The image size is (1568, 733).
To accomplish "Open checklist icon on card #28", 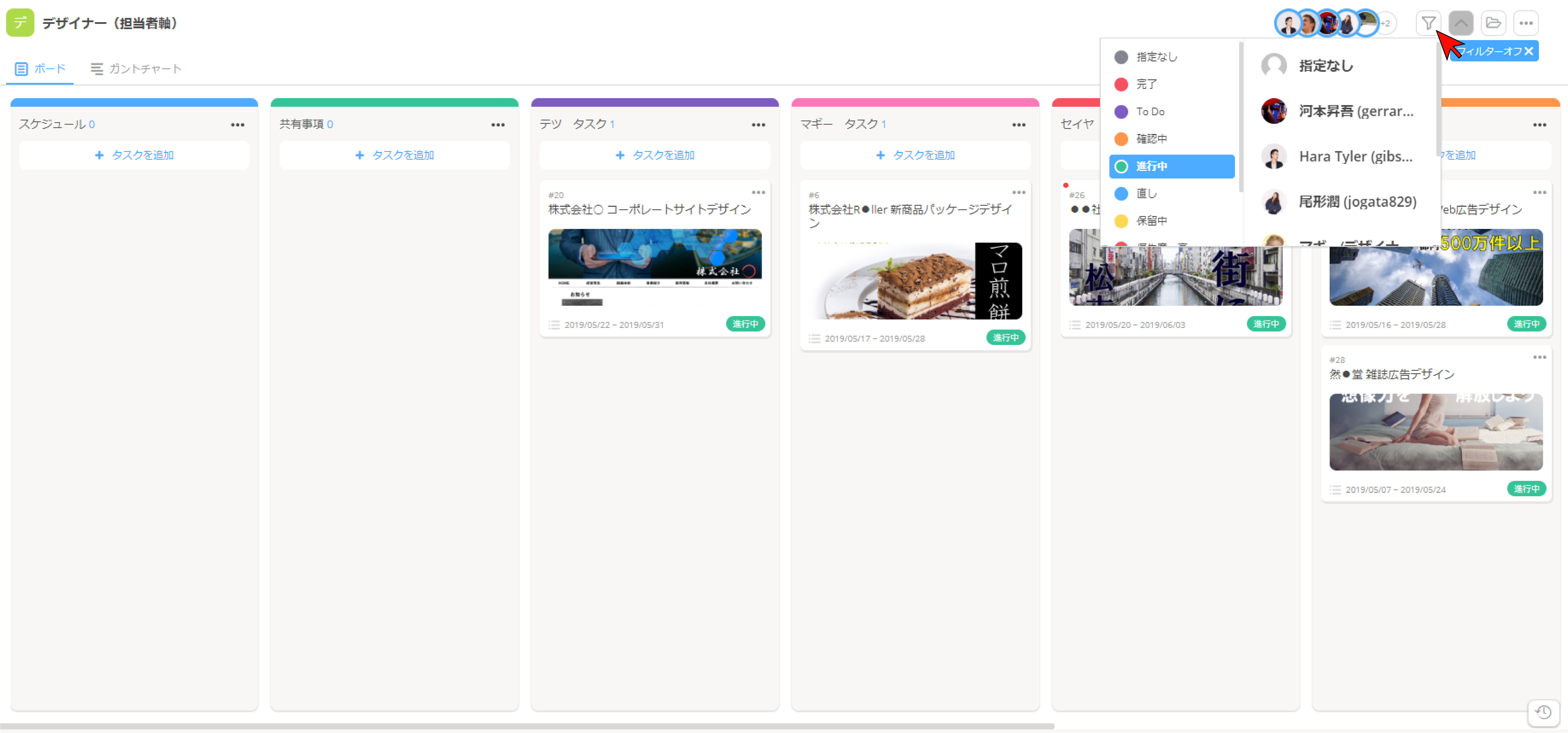I will [1336, 490].
